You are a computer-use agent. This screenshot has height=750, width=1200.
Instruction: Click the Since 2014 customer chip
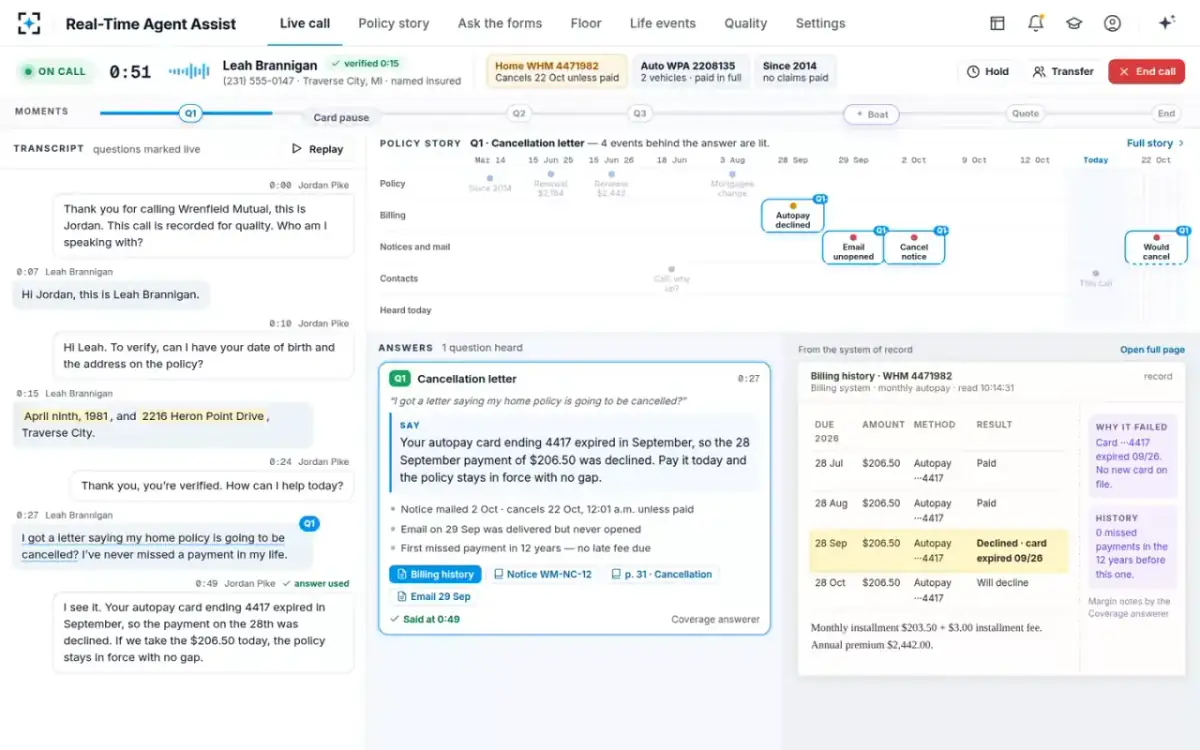[795, 71]
